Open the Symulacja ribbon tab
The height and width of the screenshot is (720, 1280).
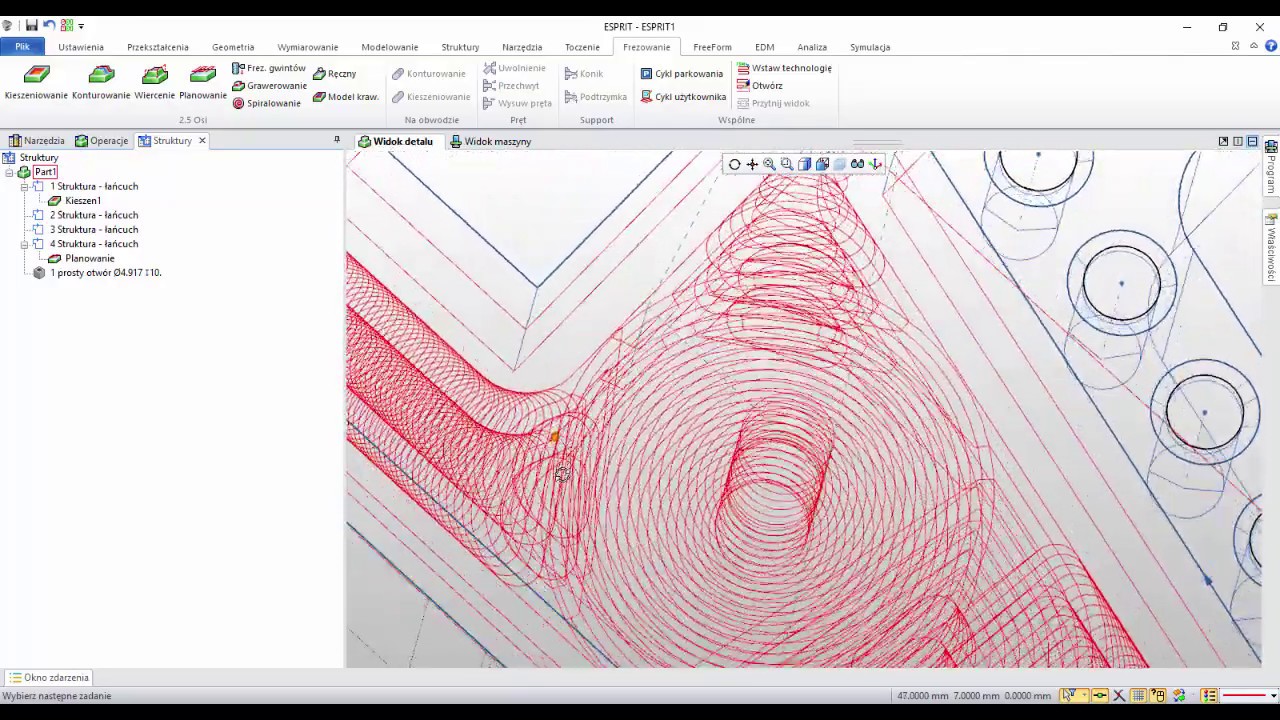[x=870, y=47]
